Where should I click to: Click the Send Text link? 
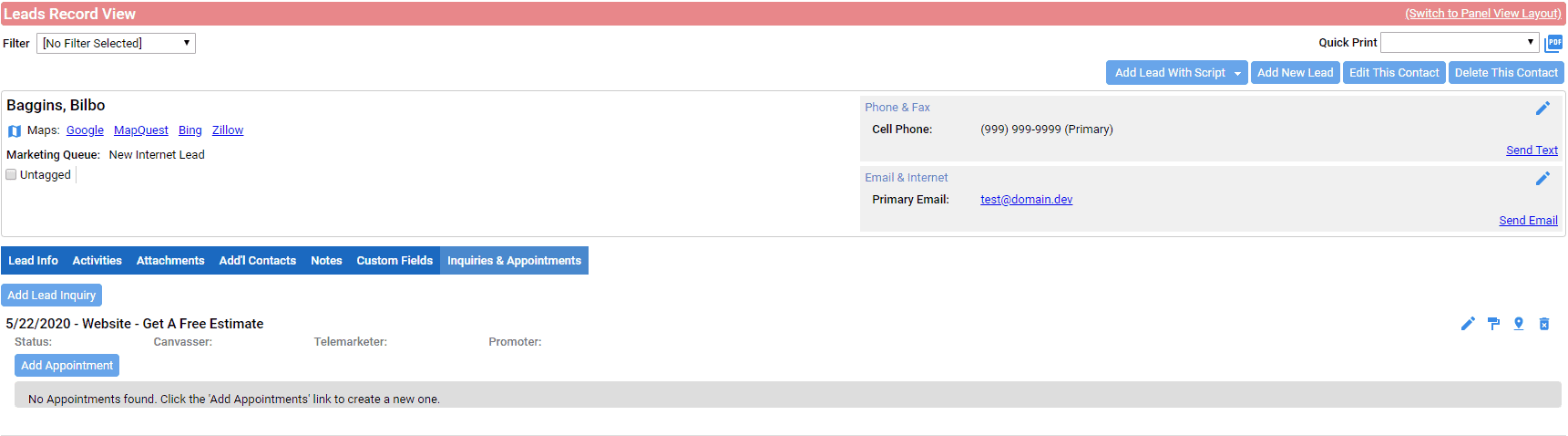click(1532, 150)
